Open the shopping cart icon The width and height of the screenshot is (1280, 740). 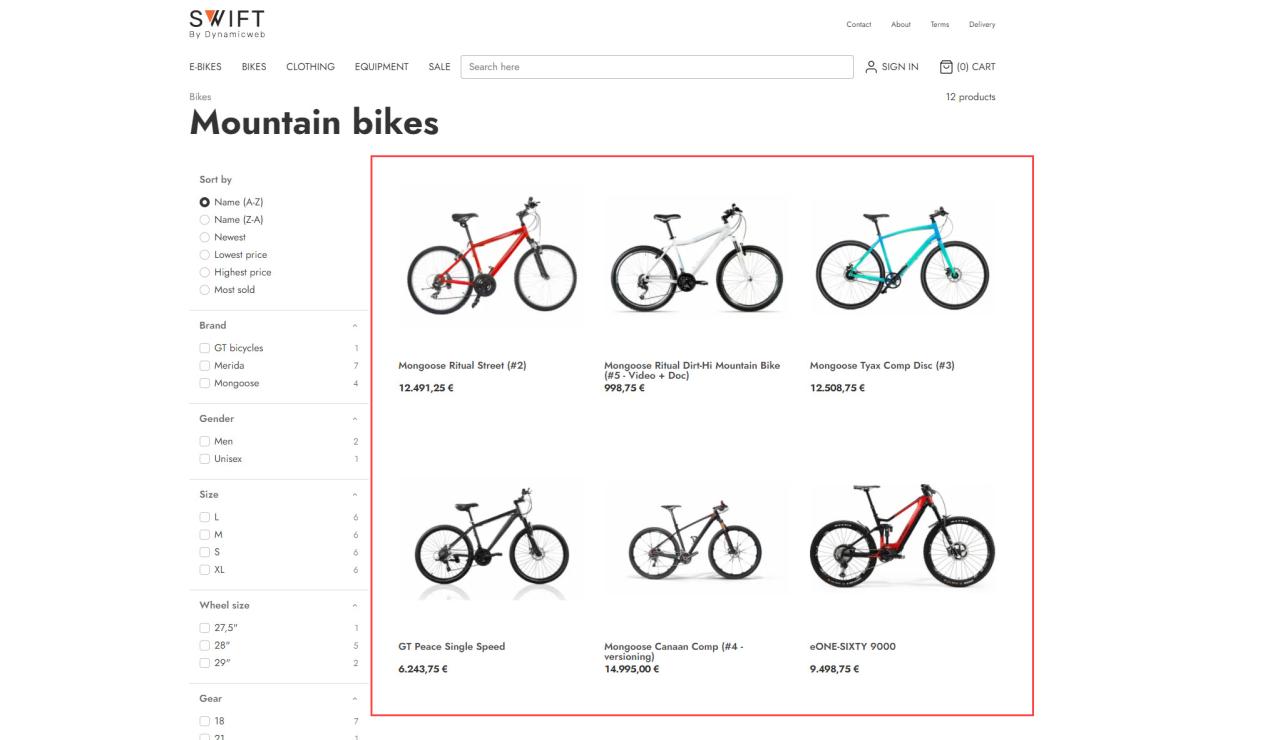point(946,67)
